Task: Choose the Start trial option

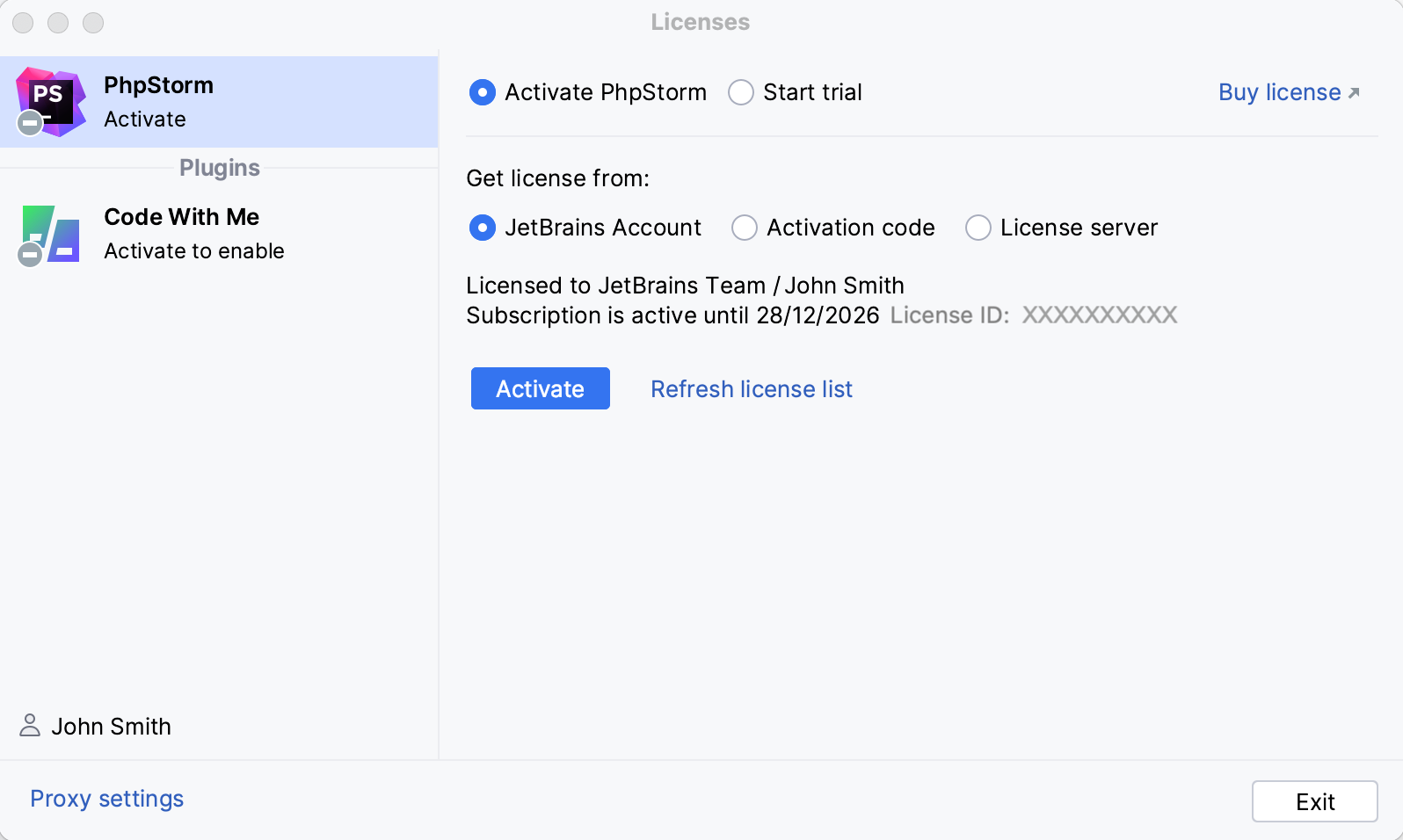Action: coord(741,92)
